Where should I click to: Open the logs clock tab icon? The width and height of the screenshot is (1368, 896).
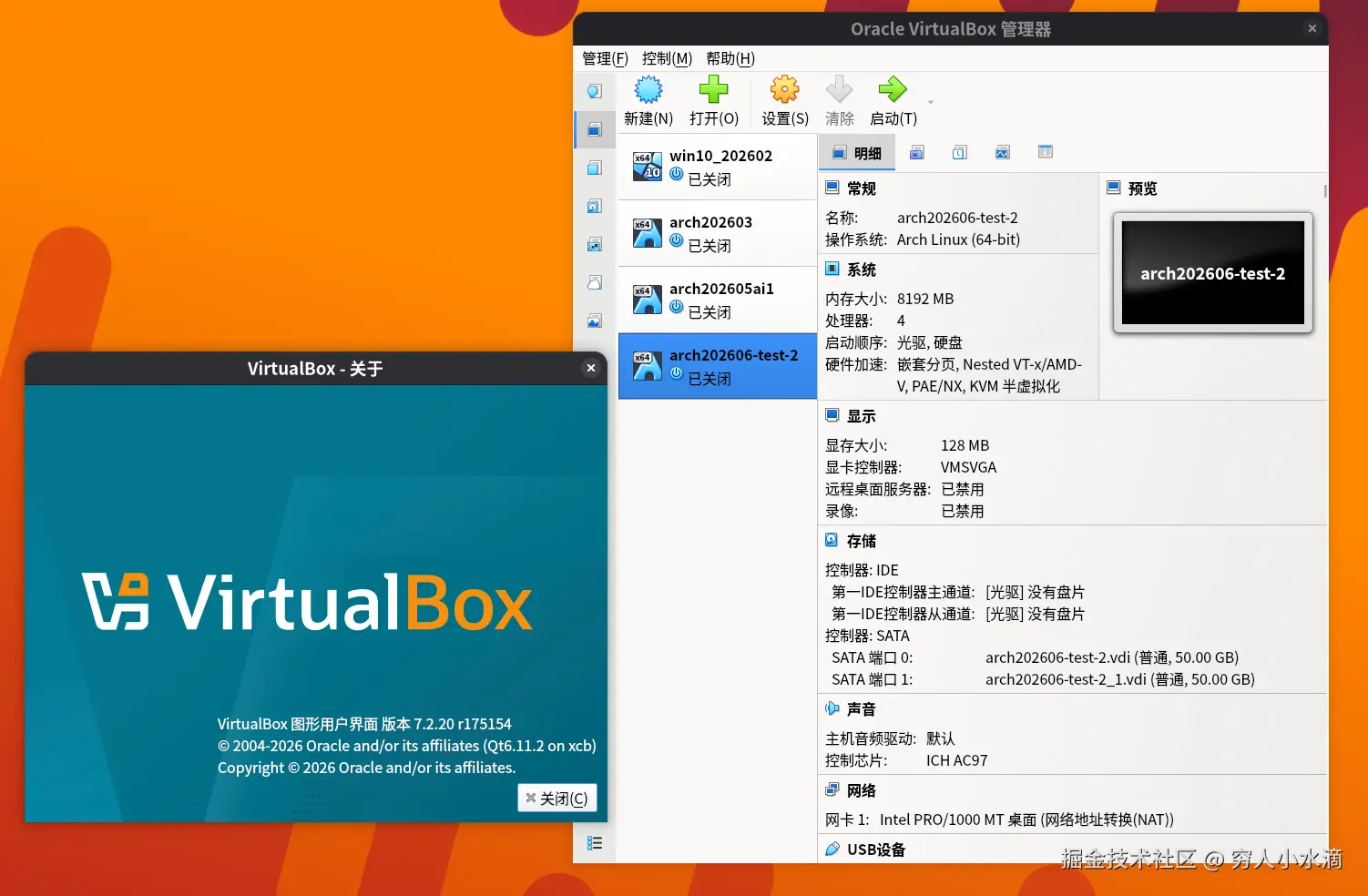pyautogui.click(x=960, y=153)
